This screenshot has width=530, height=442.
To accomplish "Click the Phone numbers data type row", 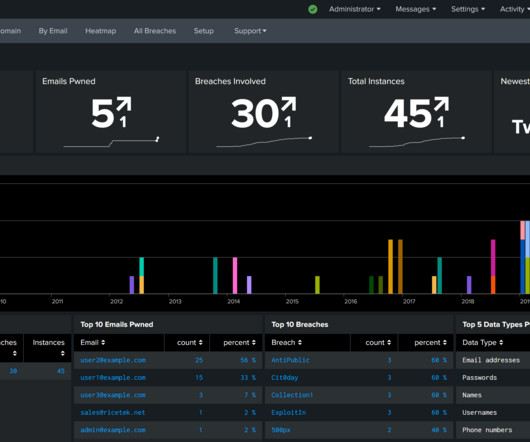I will pos(487,430).
